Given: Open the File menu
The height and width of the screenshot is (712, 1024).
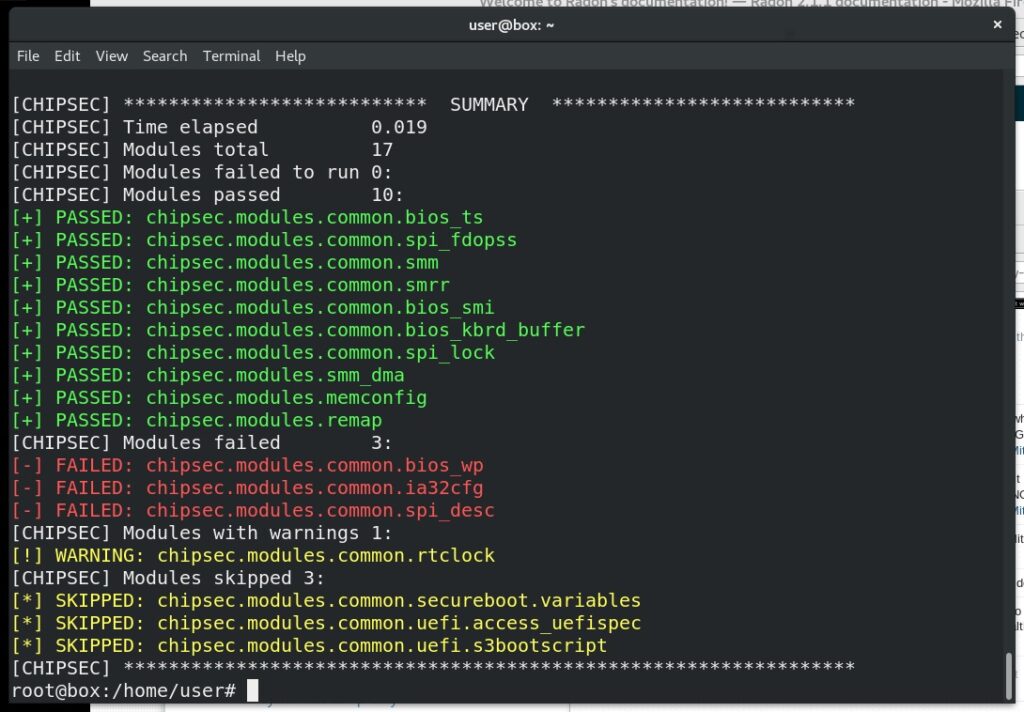Looking at the screenshot, I should click(x=28, y=56).
